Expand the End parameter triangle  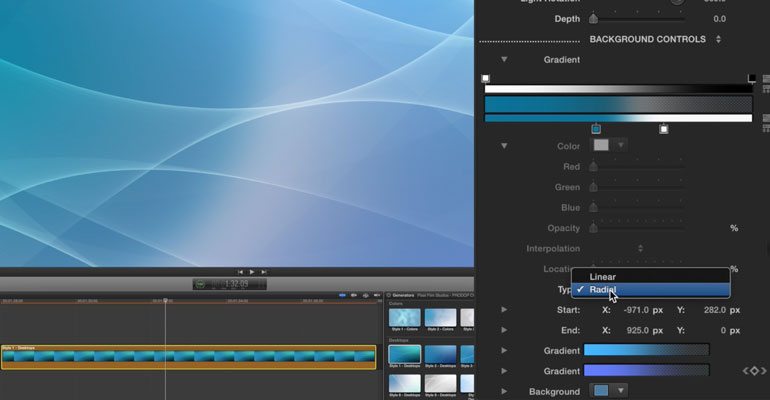504,330
